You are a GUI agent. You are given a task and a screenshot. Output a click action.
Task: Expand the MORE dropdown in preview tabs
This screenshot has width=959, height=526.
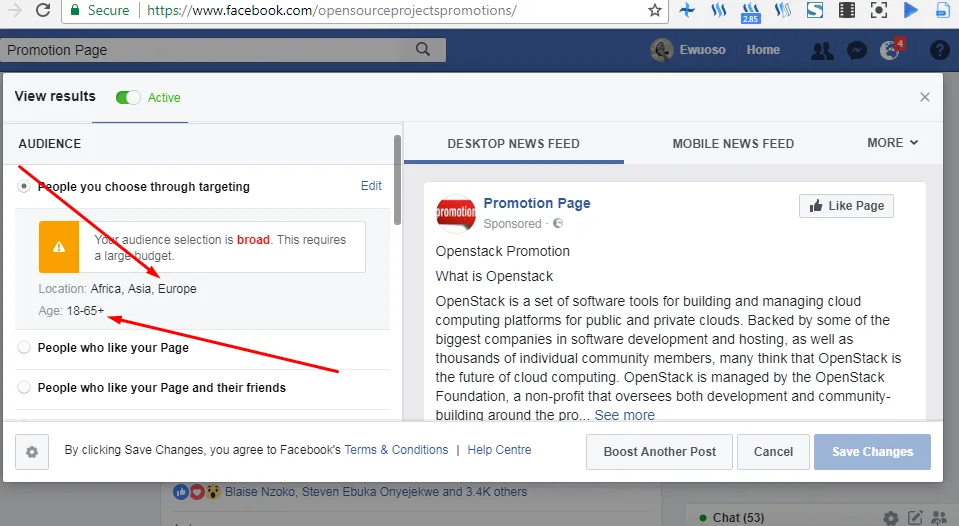[892, 143]
